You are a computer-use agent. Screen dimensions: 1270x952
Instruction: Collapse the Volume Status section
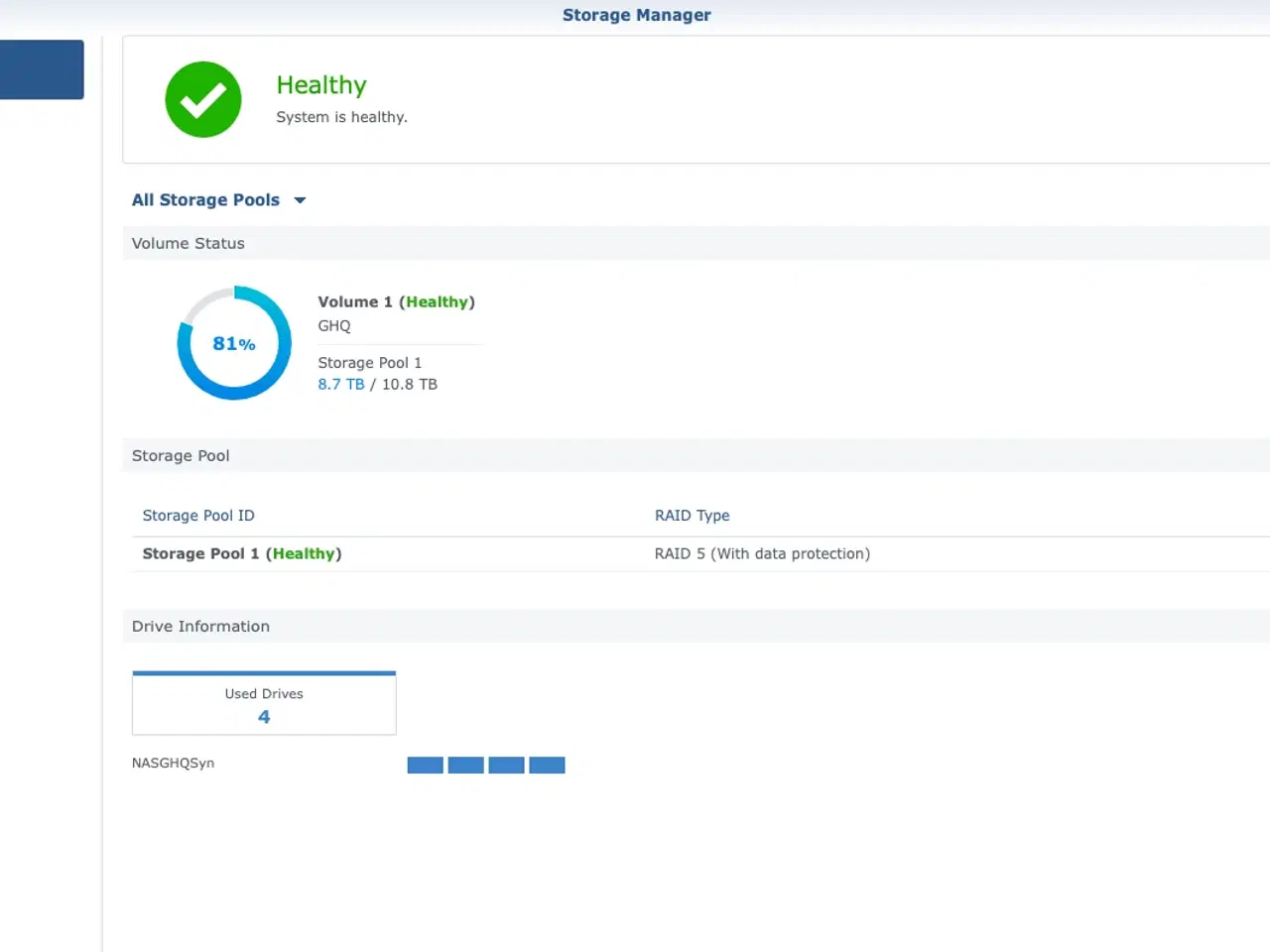pos(188,243)
